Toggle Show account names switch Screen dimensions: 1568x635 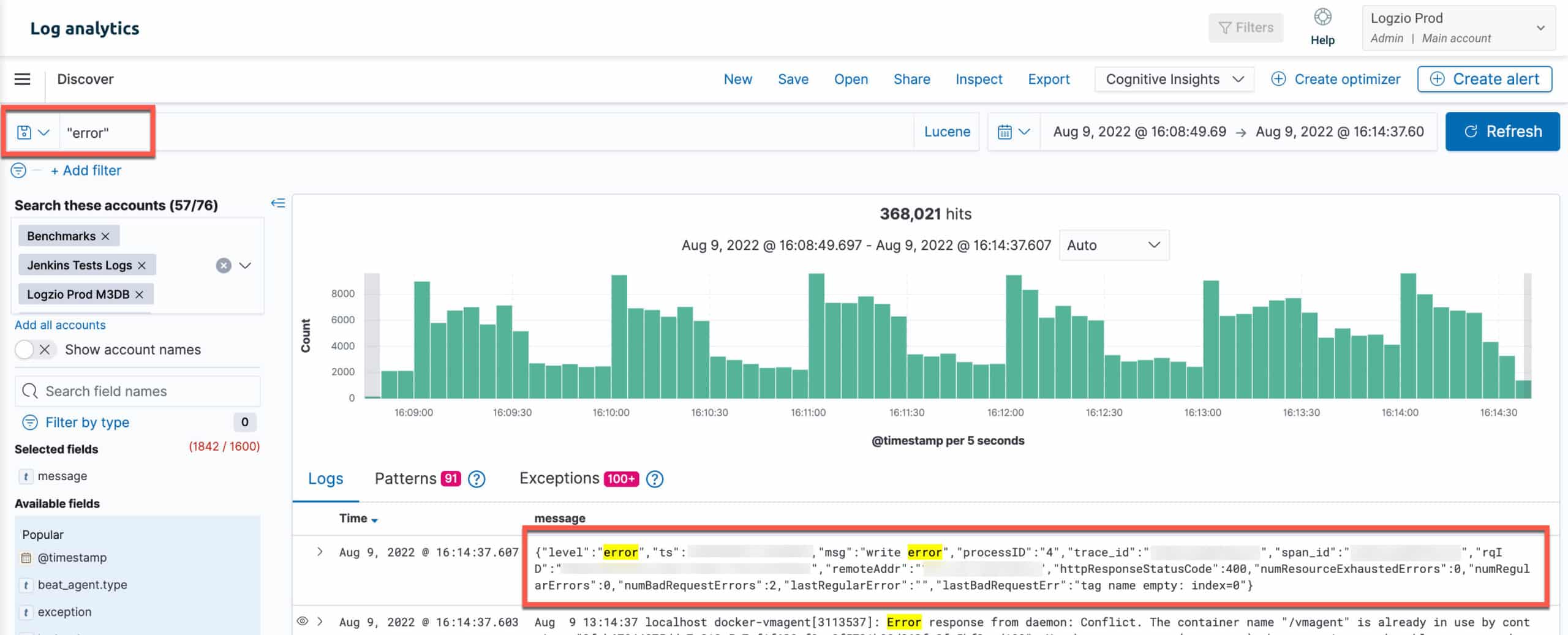pyautogui.click(x=35, y=350)
